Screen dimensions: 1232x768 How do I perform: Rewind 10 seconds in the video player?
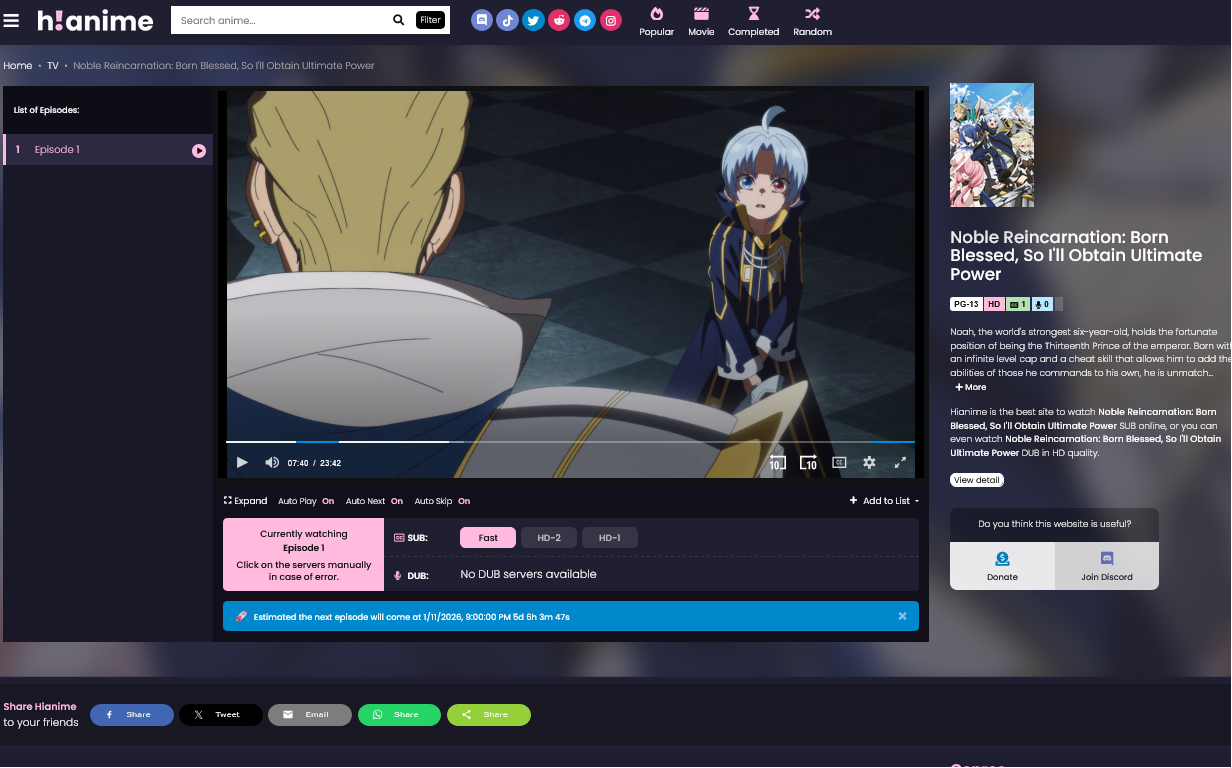click(777, 463)
